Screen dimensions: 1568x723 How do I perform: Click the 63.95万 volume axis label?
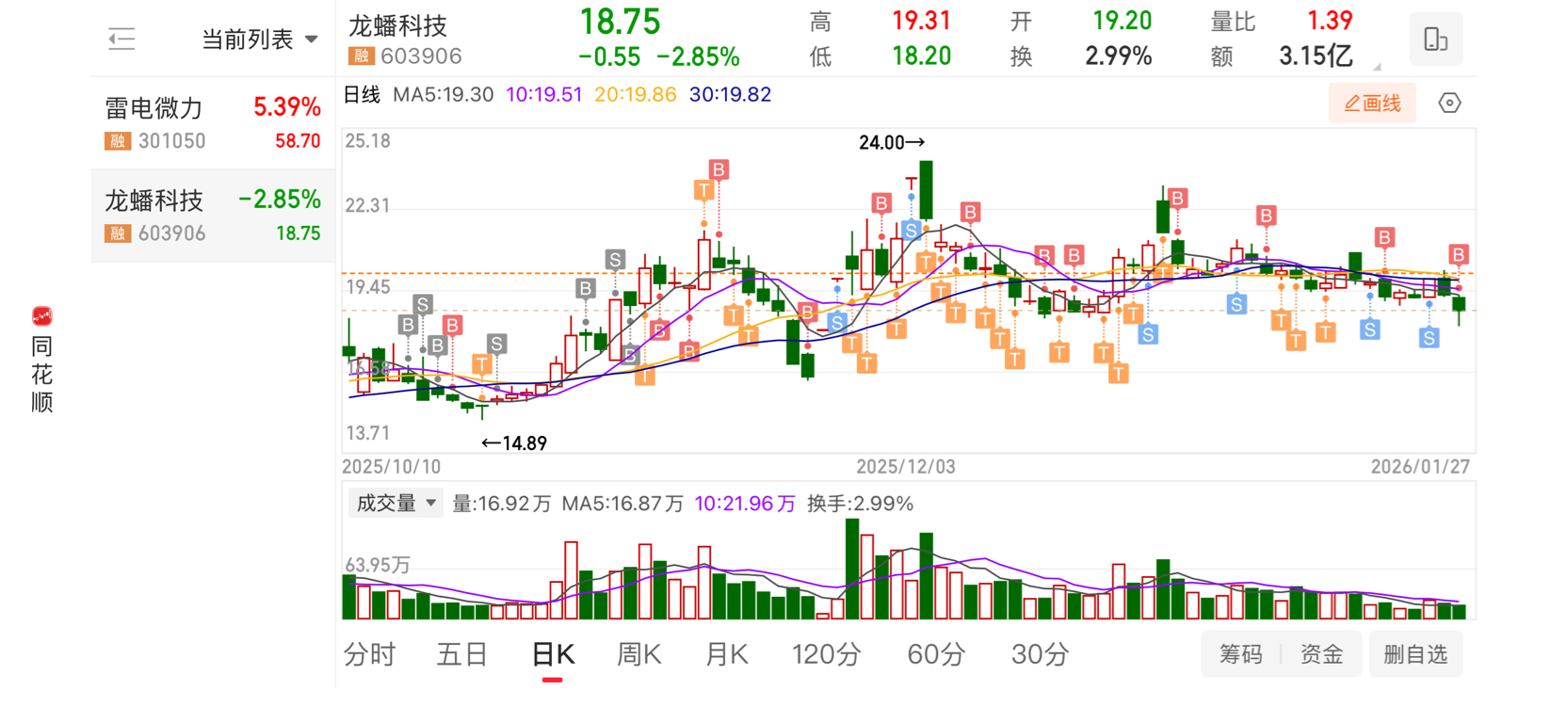point(378,565)
